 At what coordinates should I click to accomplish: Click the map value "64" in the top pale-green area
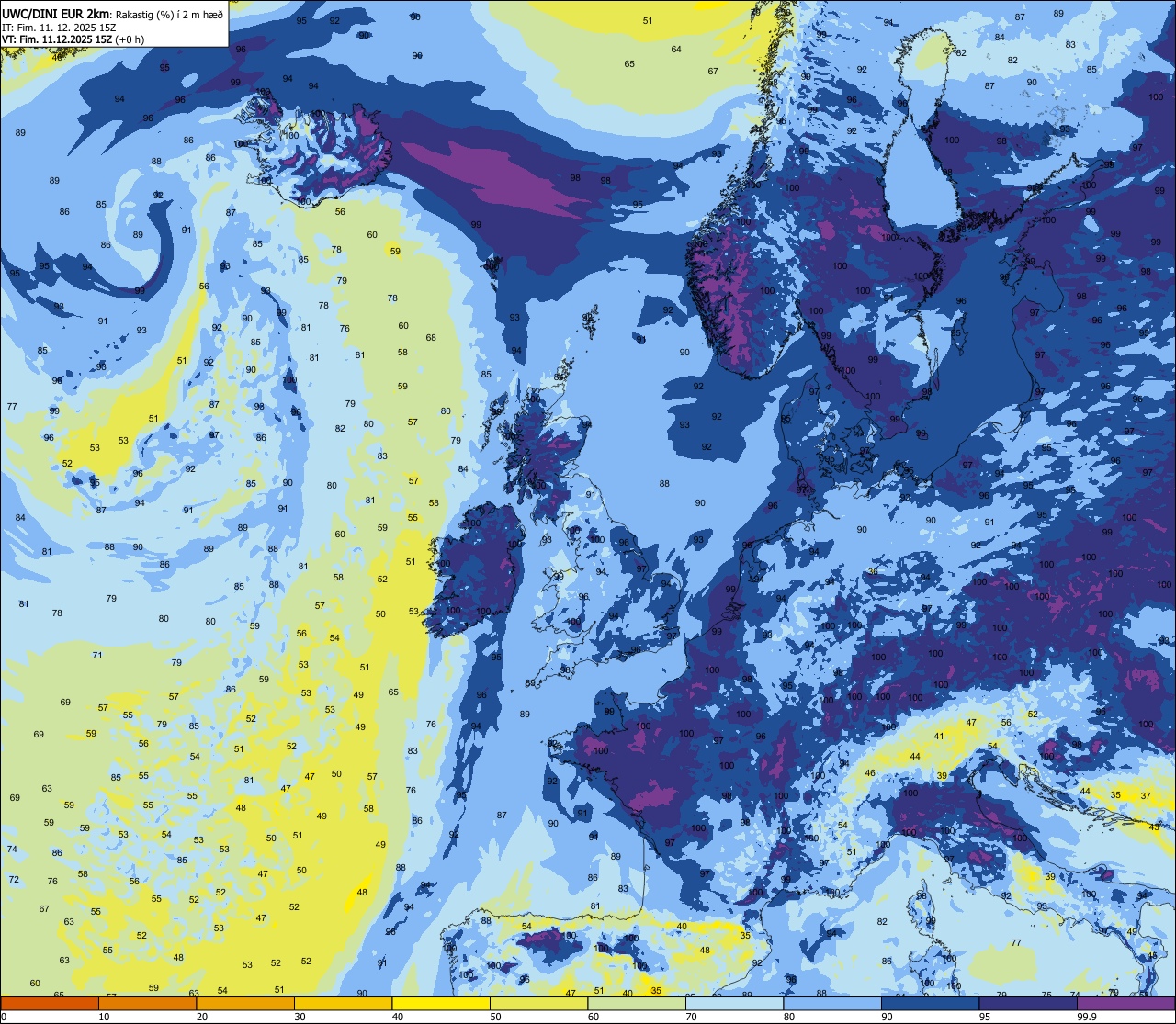[x=676, y=50]
